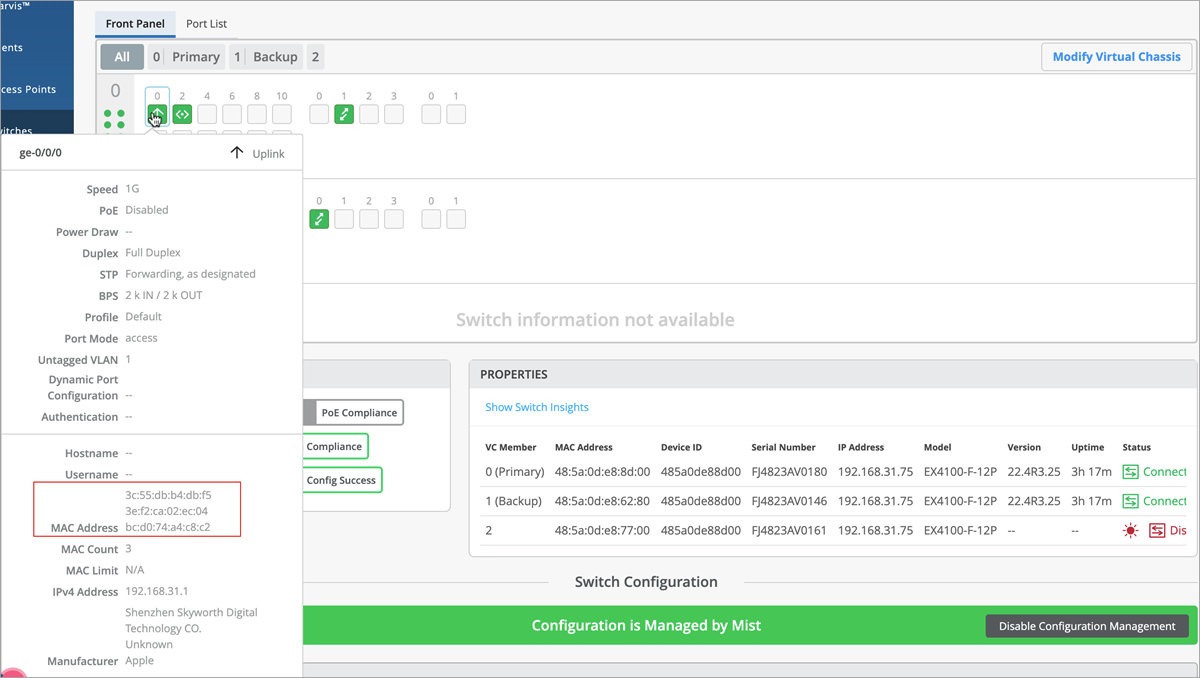Click green port 0 on second switch row
The image size is (1200, 678).
pos(319,219)
